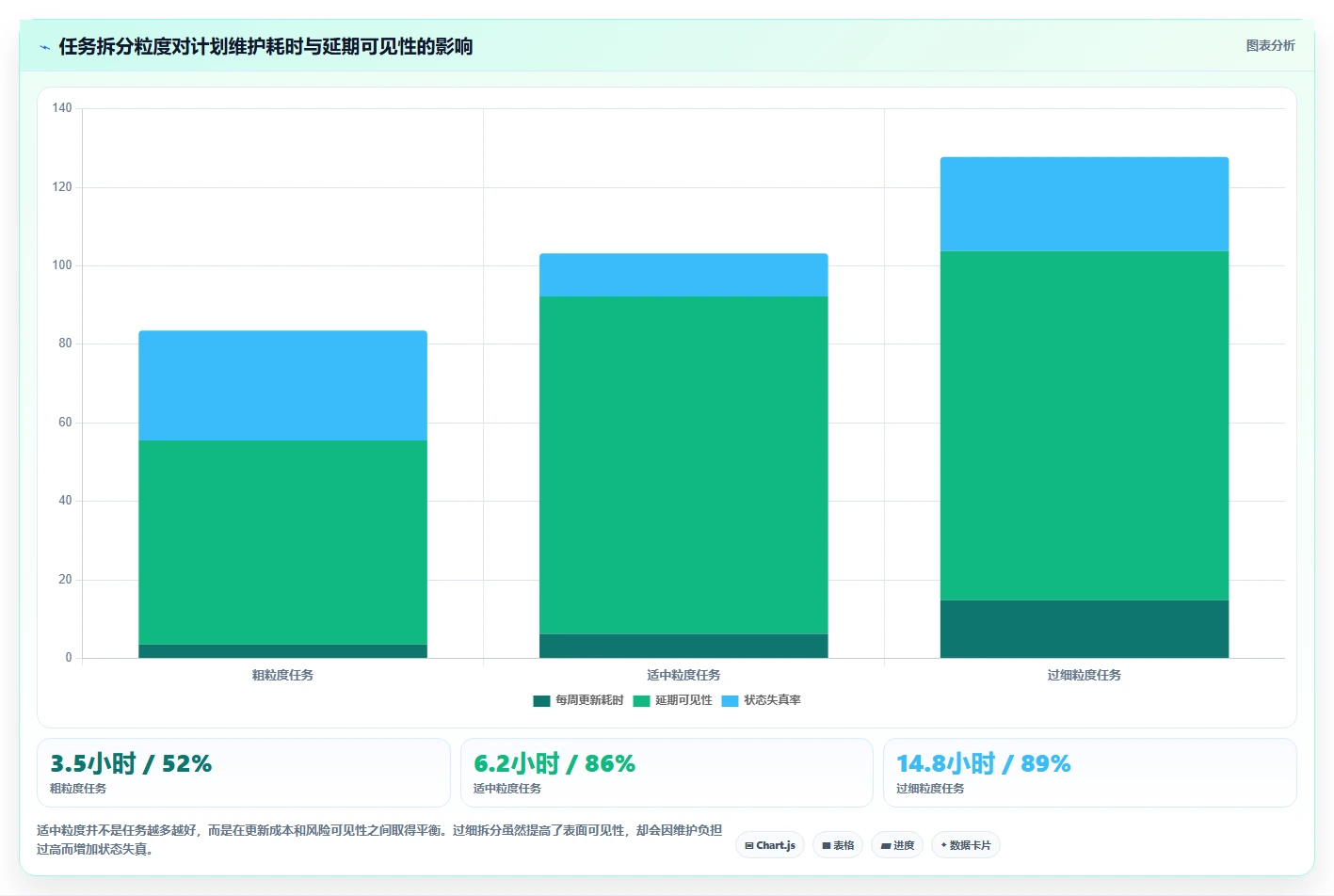Toggle the 延期可见性 legend entry

coord(673,700)
